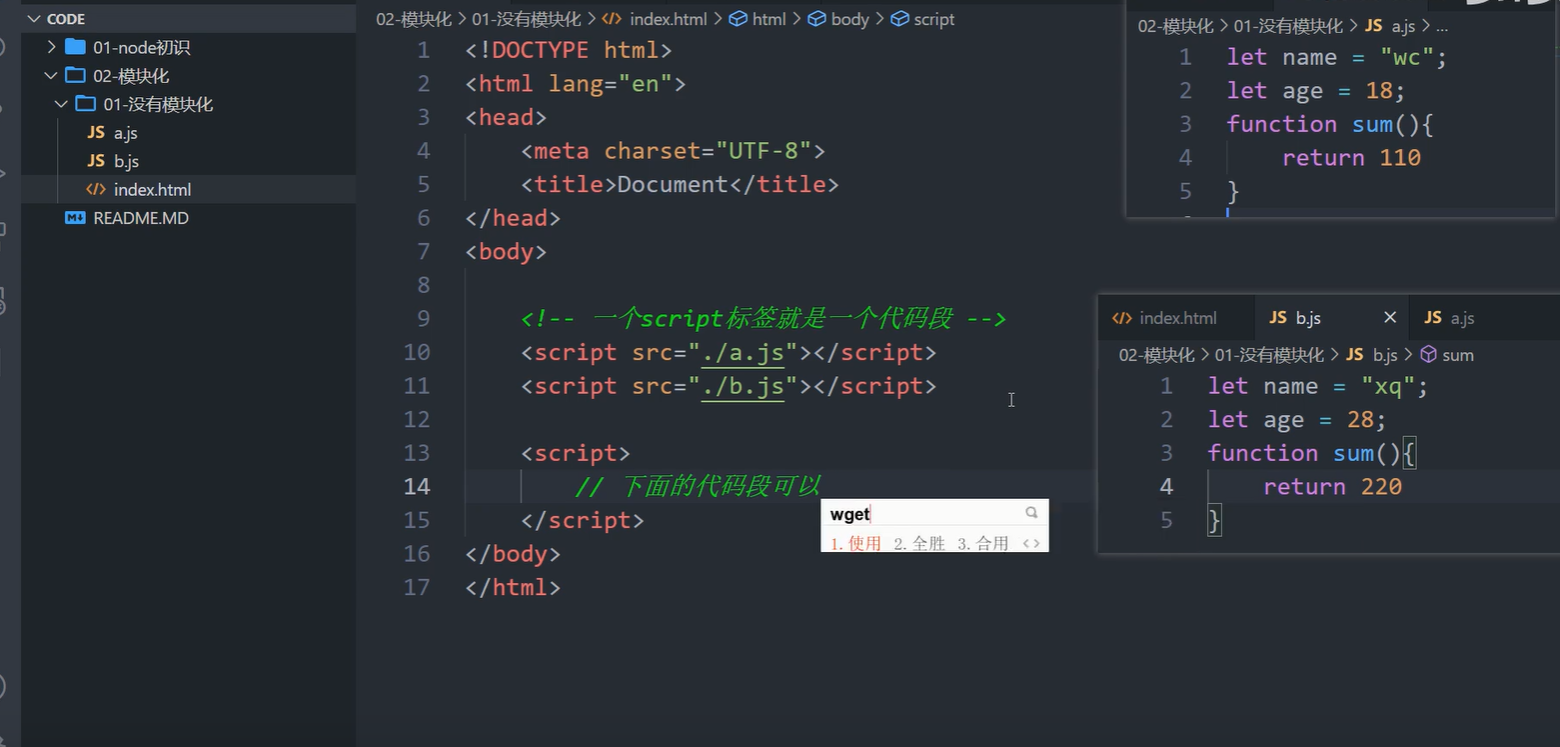Click b.js in the lower panel breadcrumb
The image size is (1560, 747).
click(1384, 355)
